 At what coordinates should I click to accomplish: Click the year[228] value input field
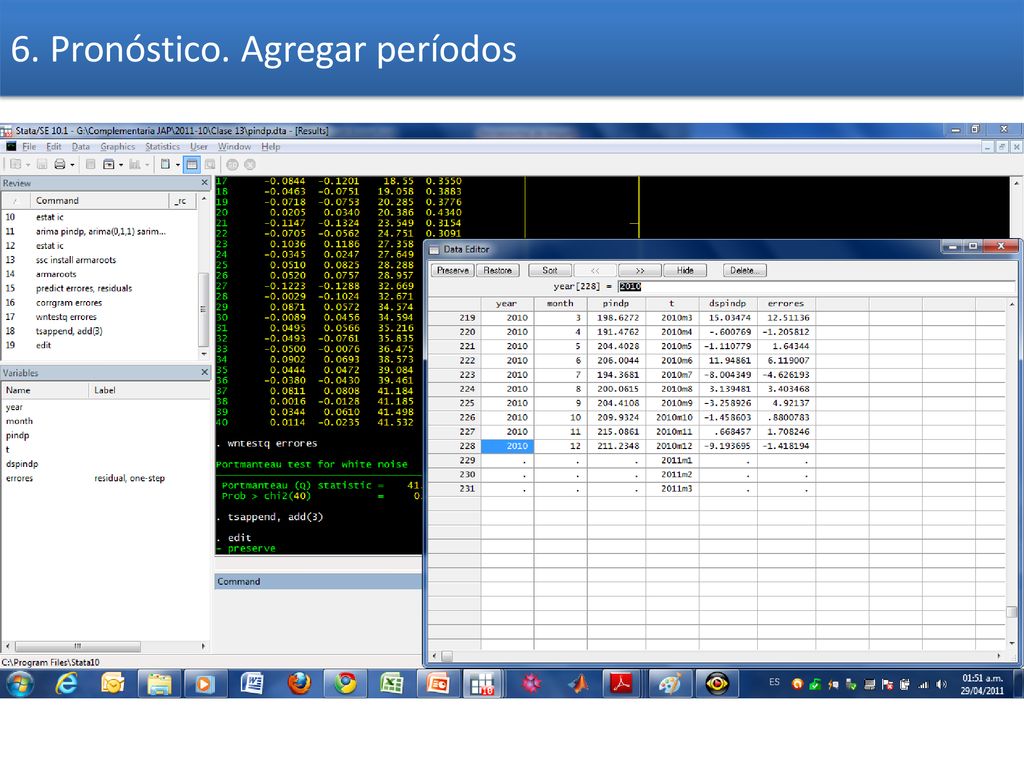(815, 287)
